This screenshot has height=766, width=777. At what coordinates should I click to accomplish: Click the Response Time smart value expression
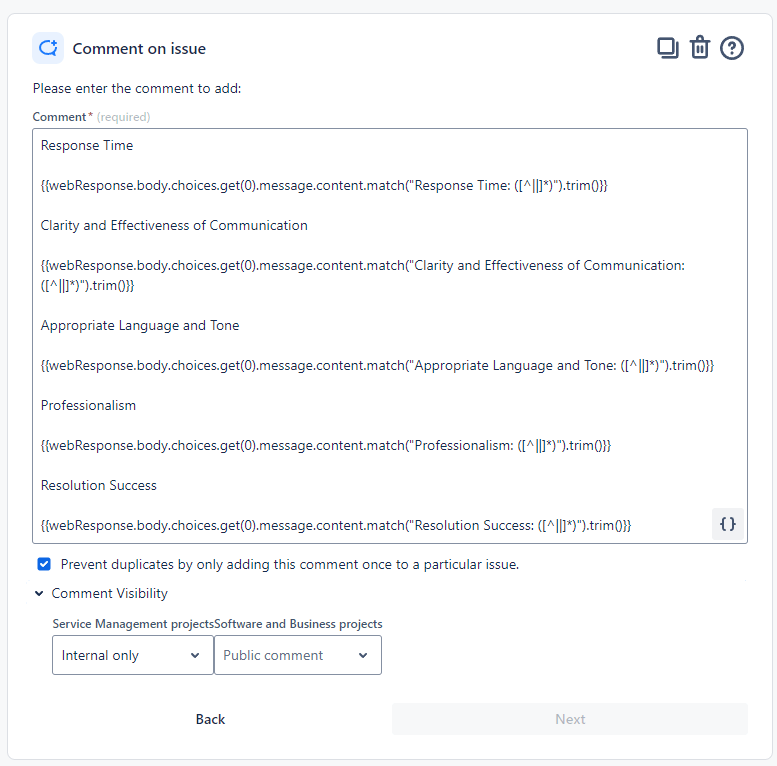click(324, 185)
